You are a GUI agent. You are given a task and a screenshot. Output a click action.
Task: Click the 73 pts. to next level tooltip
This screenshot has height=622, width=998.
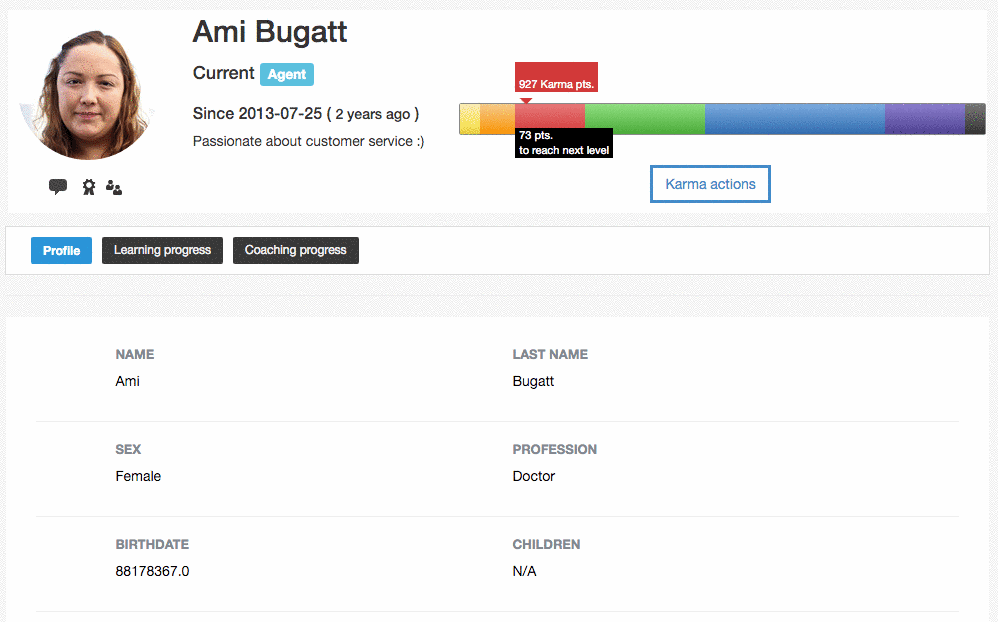564,143
